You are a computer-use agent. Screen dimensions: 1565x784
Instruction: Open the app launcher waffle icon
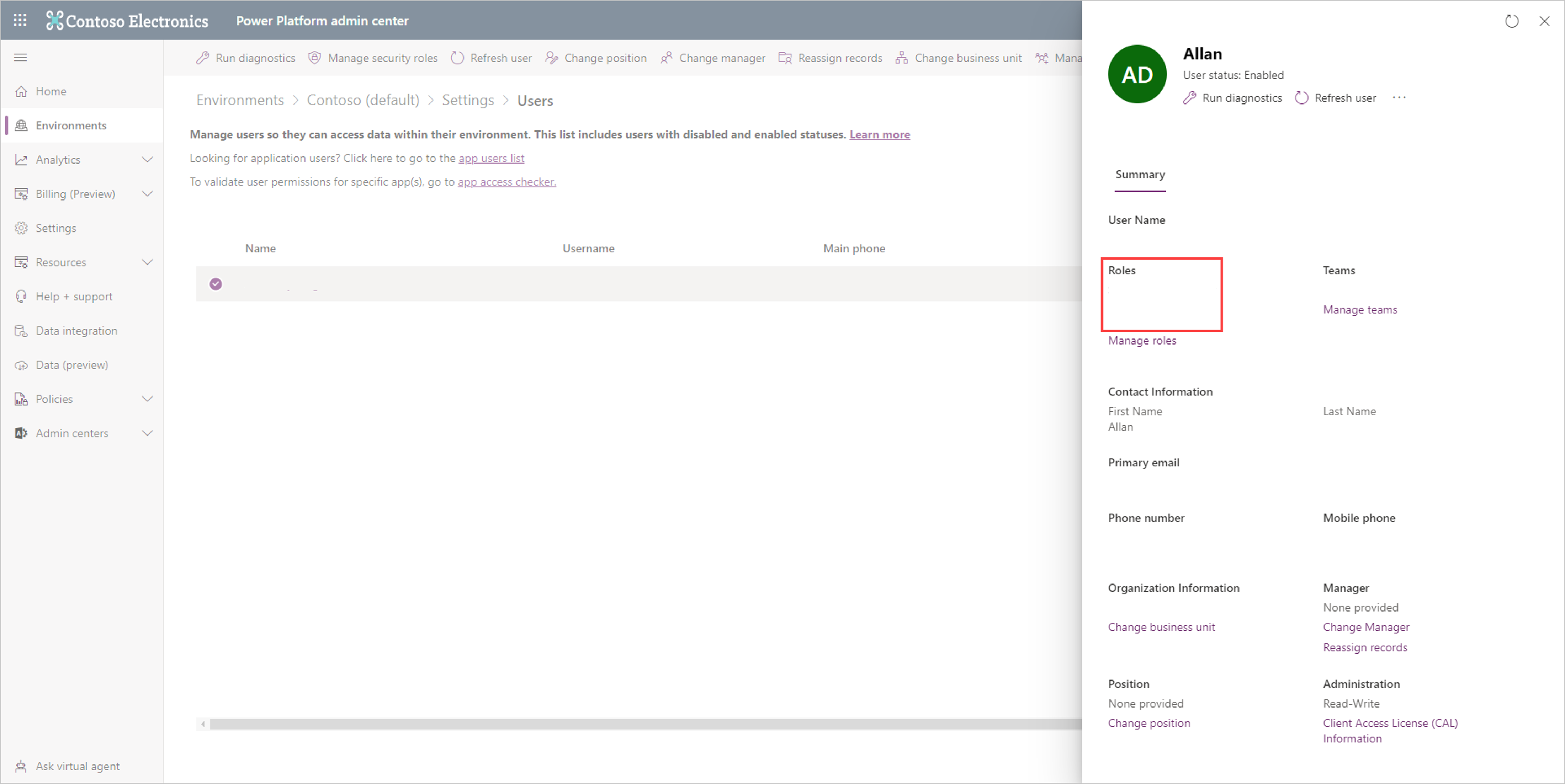[x=20, y=20]
